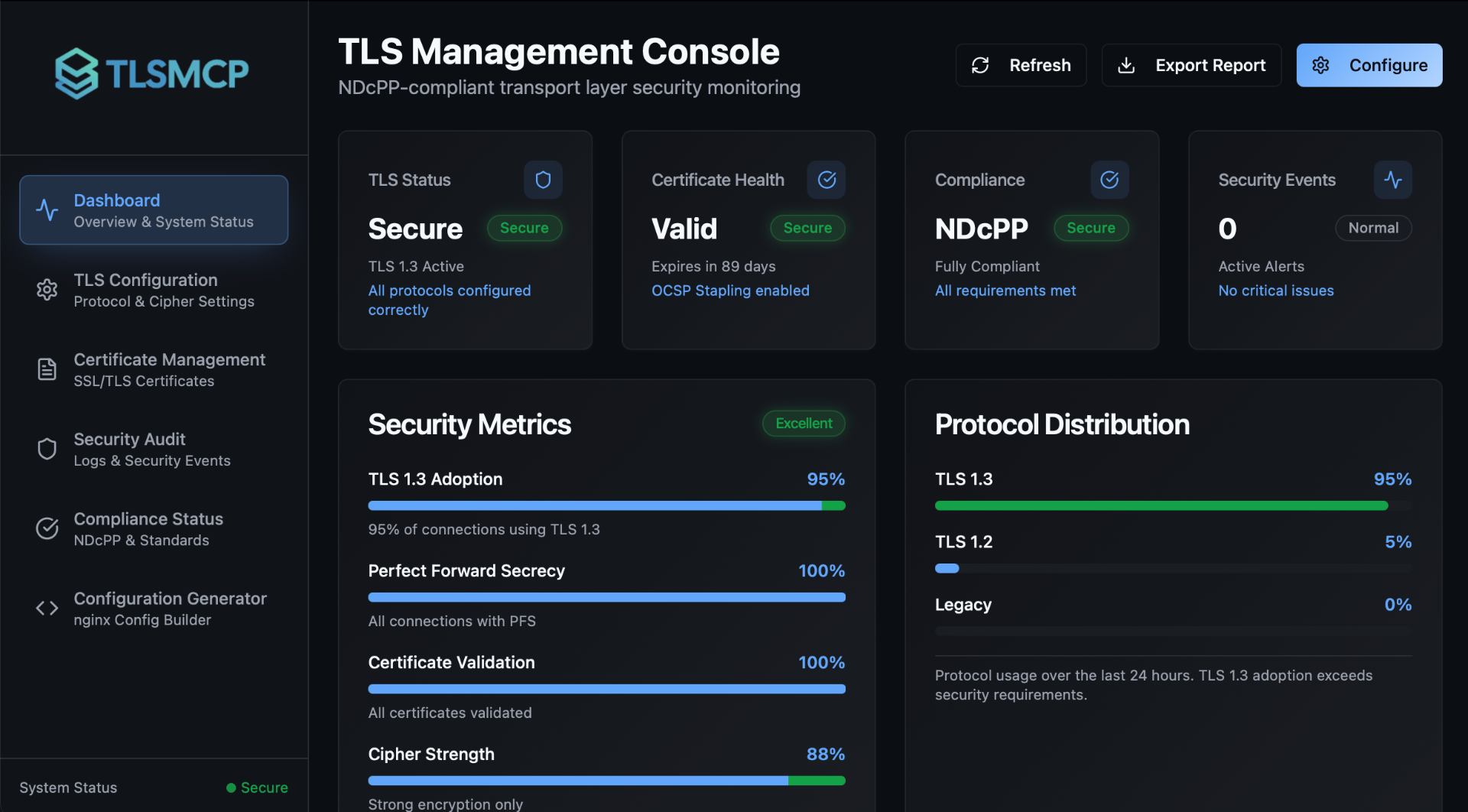Select Dashboard in the sidebar
The height and width of the screenshot is (812, 1468).
click(x=153, y=209)
